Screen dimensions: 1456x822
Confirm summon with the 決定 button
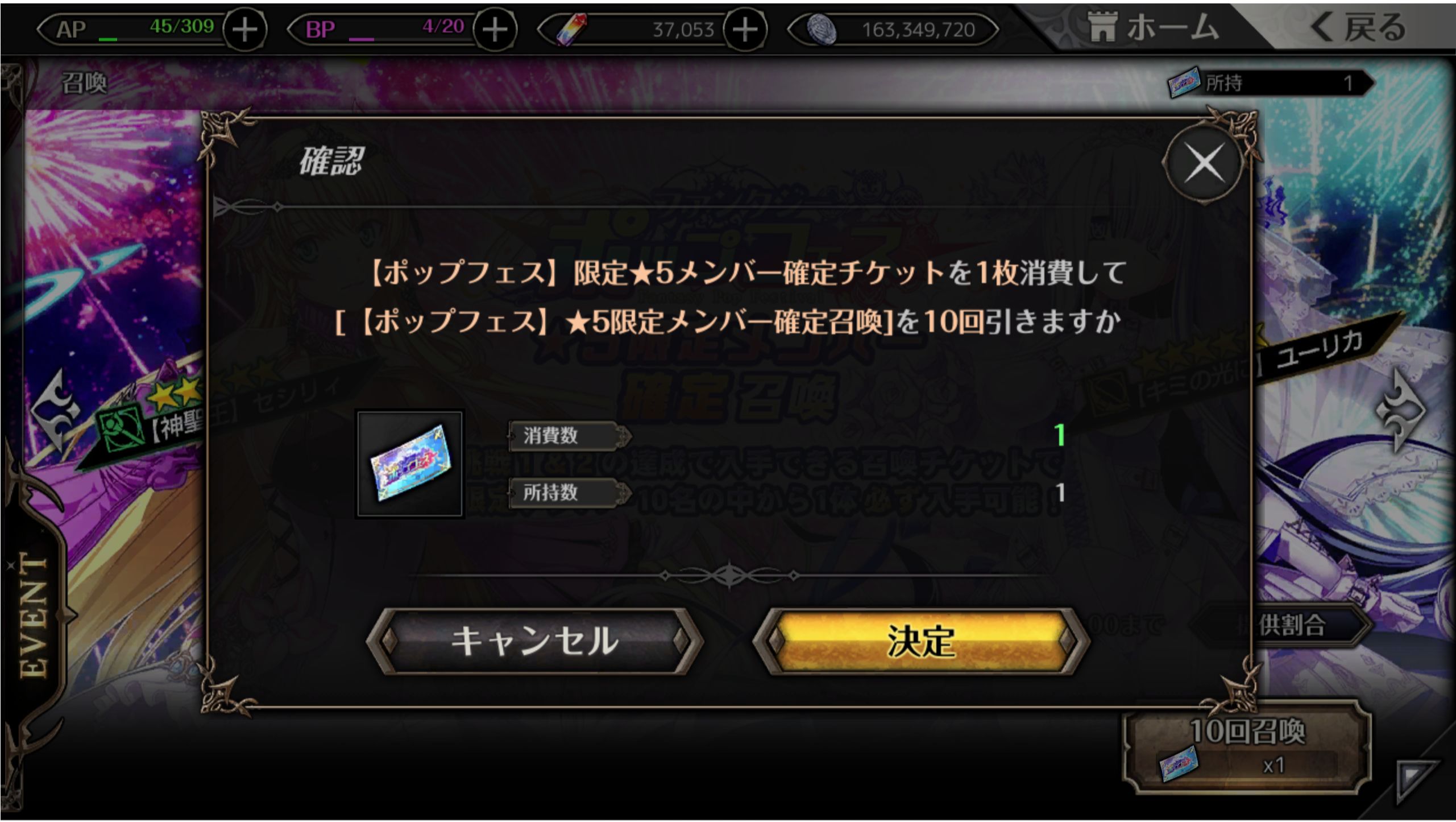point(920,641)
